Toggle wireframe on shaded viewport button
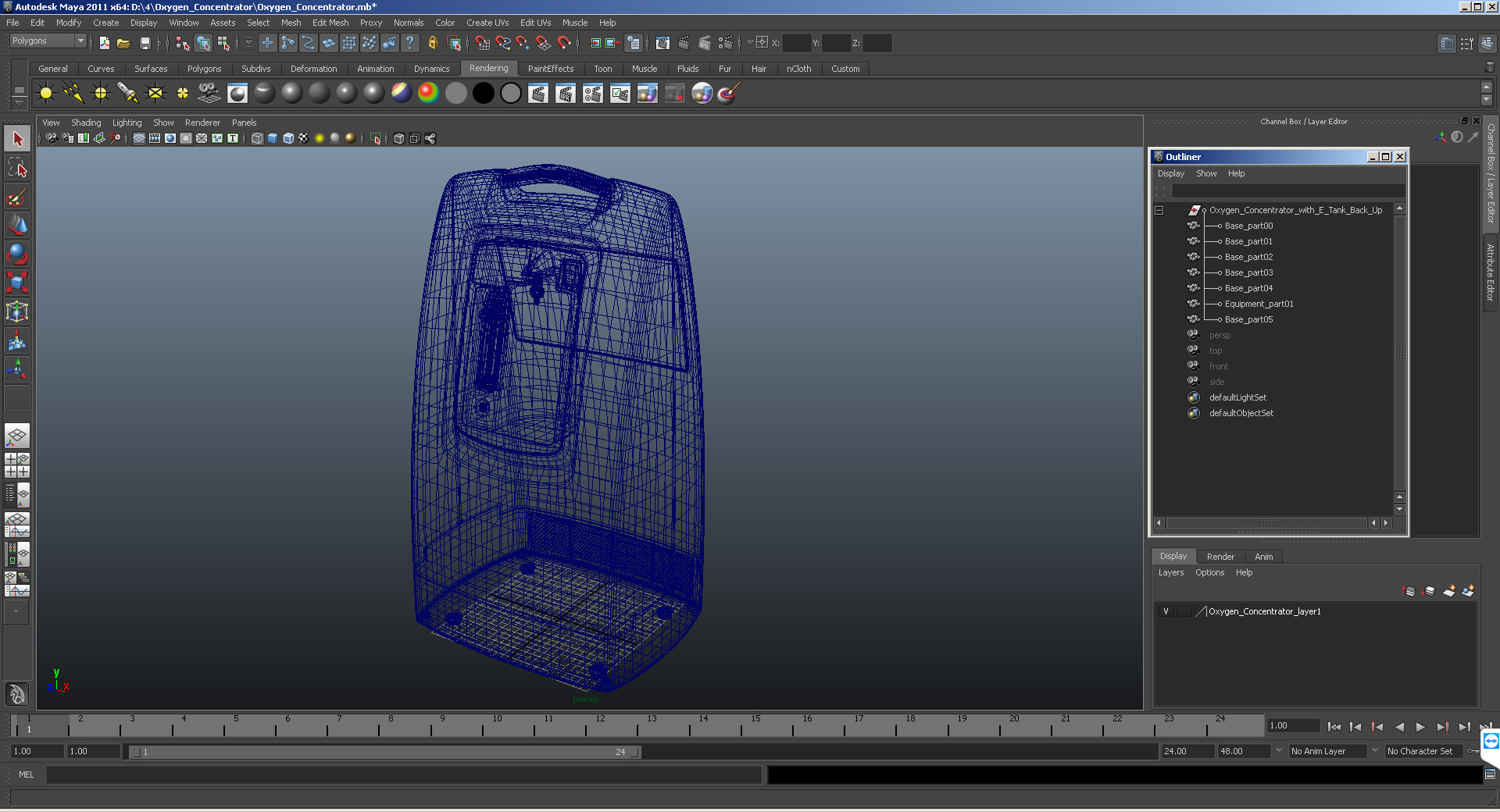 point(288,138)
